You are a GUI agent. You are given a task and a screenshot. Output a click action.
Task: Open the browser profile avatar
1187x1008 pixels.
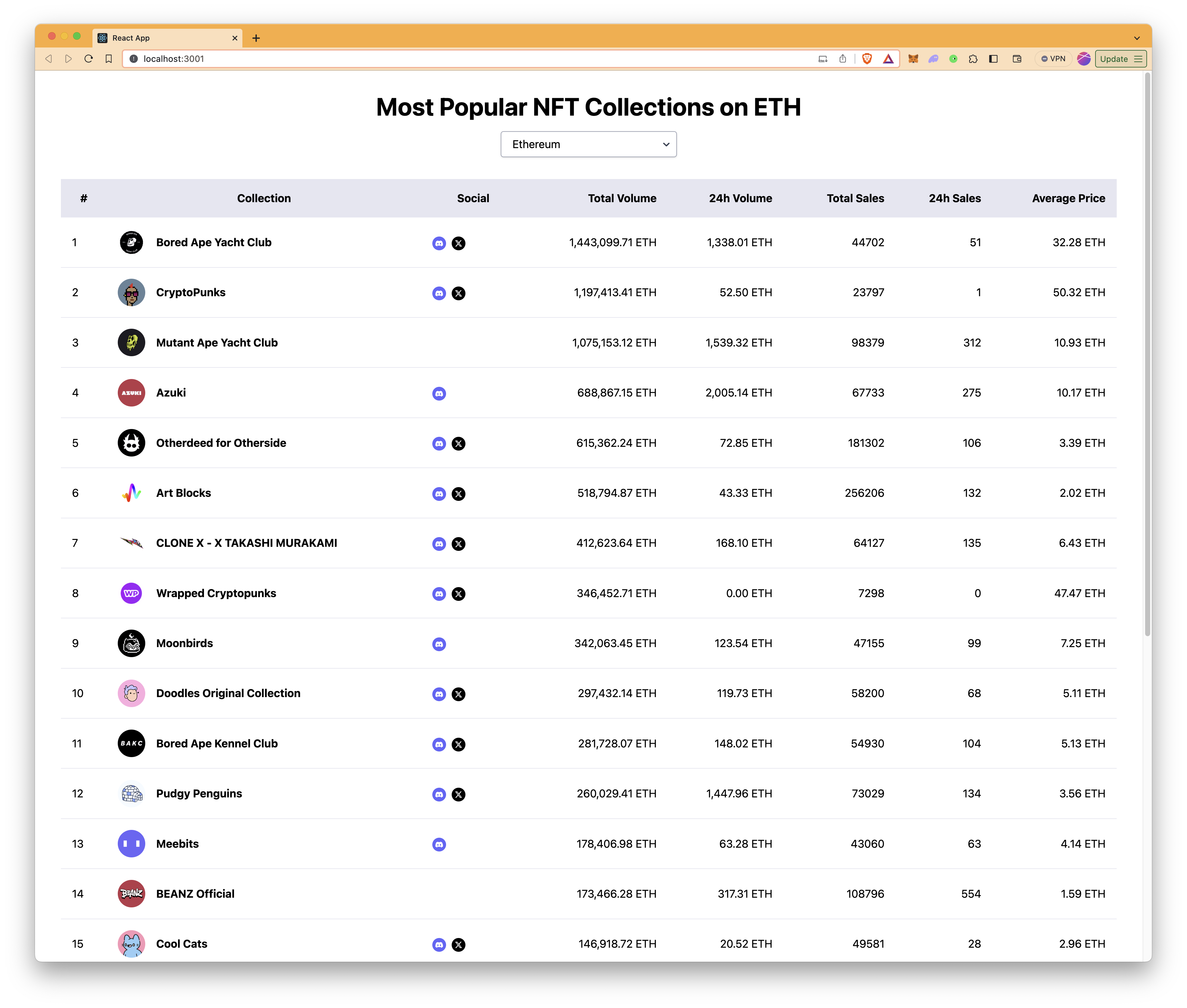tap(1084, 58)
